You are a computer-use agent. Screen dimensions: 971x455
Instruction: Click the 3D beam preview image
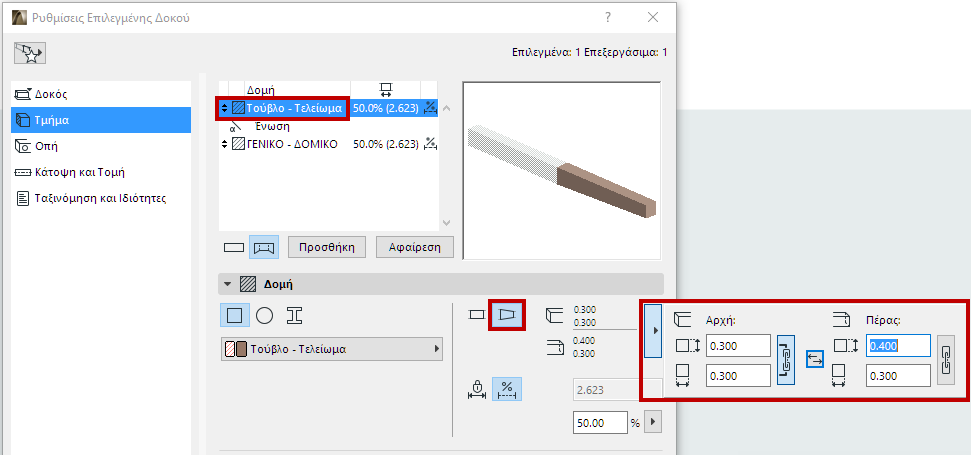tap(562, 170)
